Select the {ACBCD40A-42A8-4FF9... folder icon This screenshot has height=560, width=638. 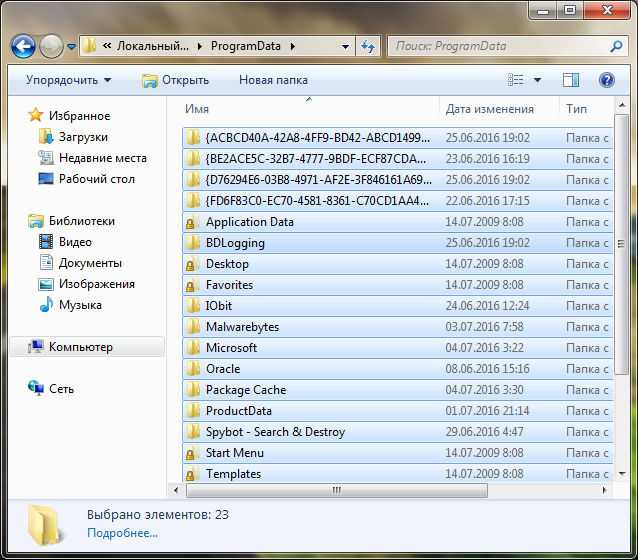pos(193,138)
